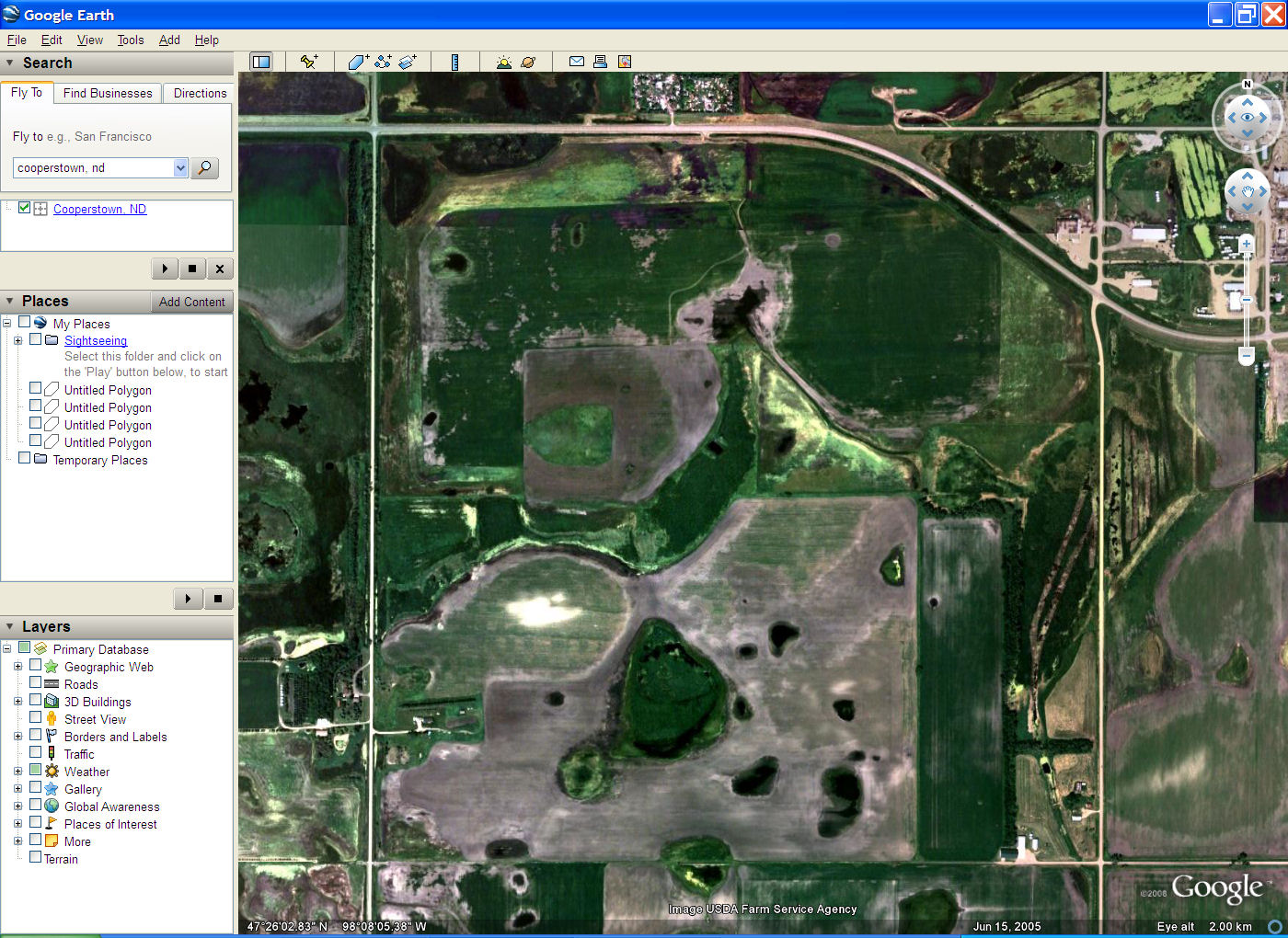
Task: Open the Ruler measuring tool
Action: 454,62
